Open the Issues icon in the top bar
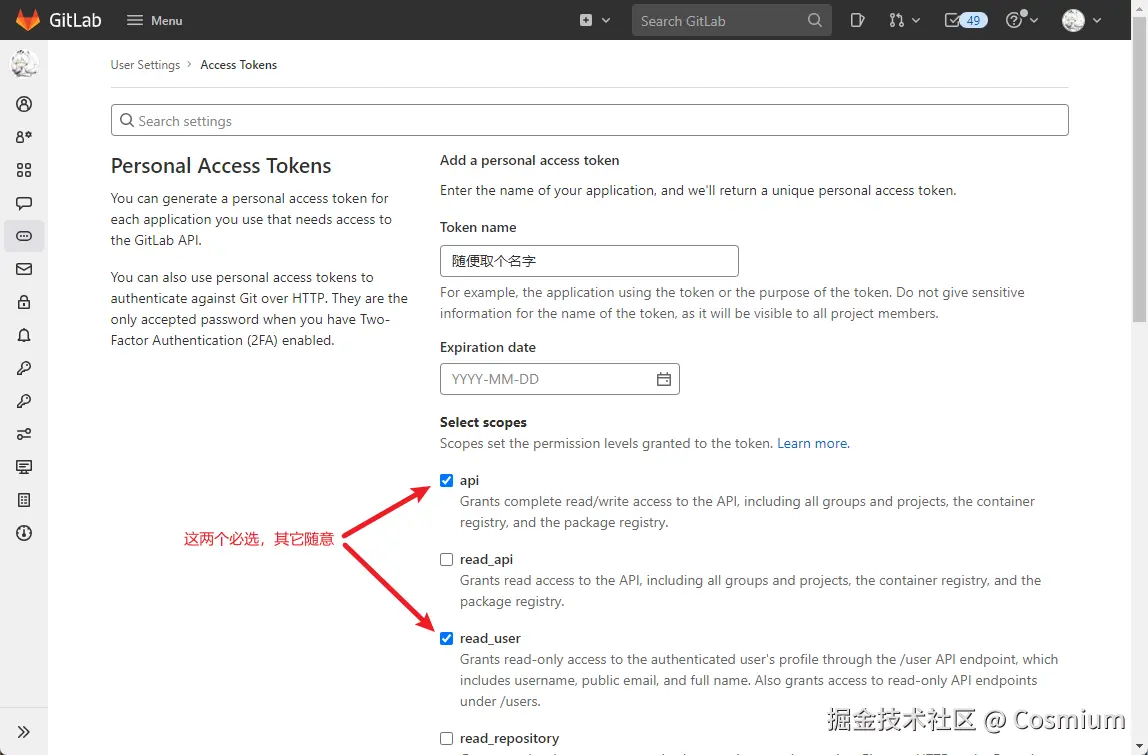Image resolution: width=1148 pixels, height=755 pixels. [x=857, y=21]
